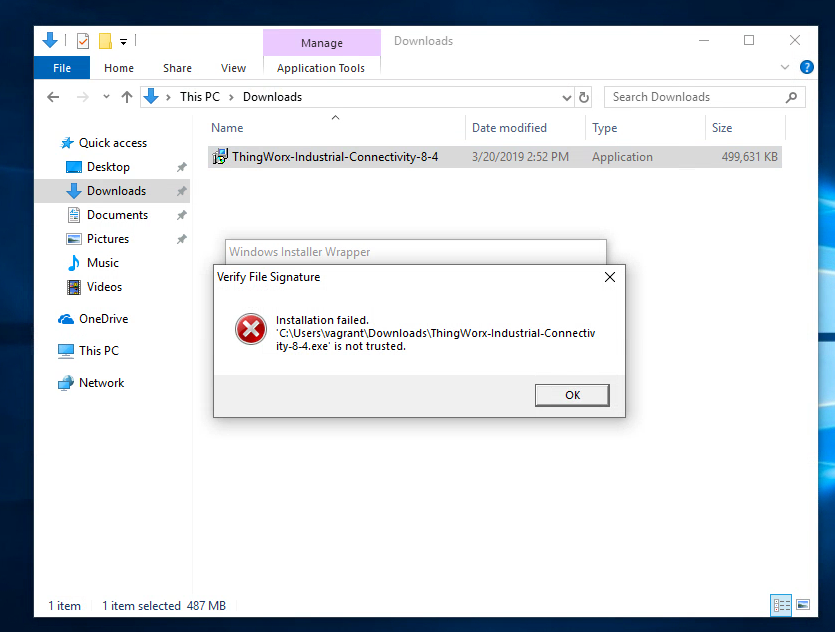
Task: Click the forward navigation arrow
Action: 83,97
